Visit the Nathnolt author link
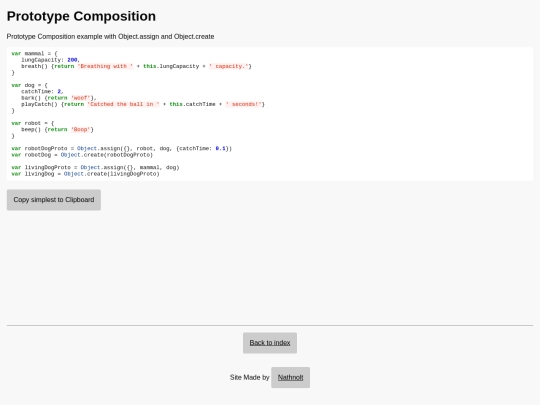The image size is (540, 405). tap(290, 377)
